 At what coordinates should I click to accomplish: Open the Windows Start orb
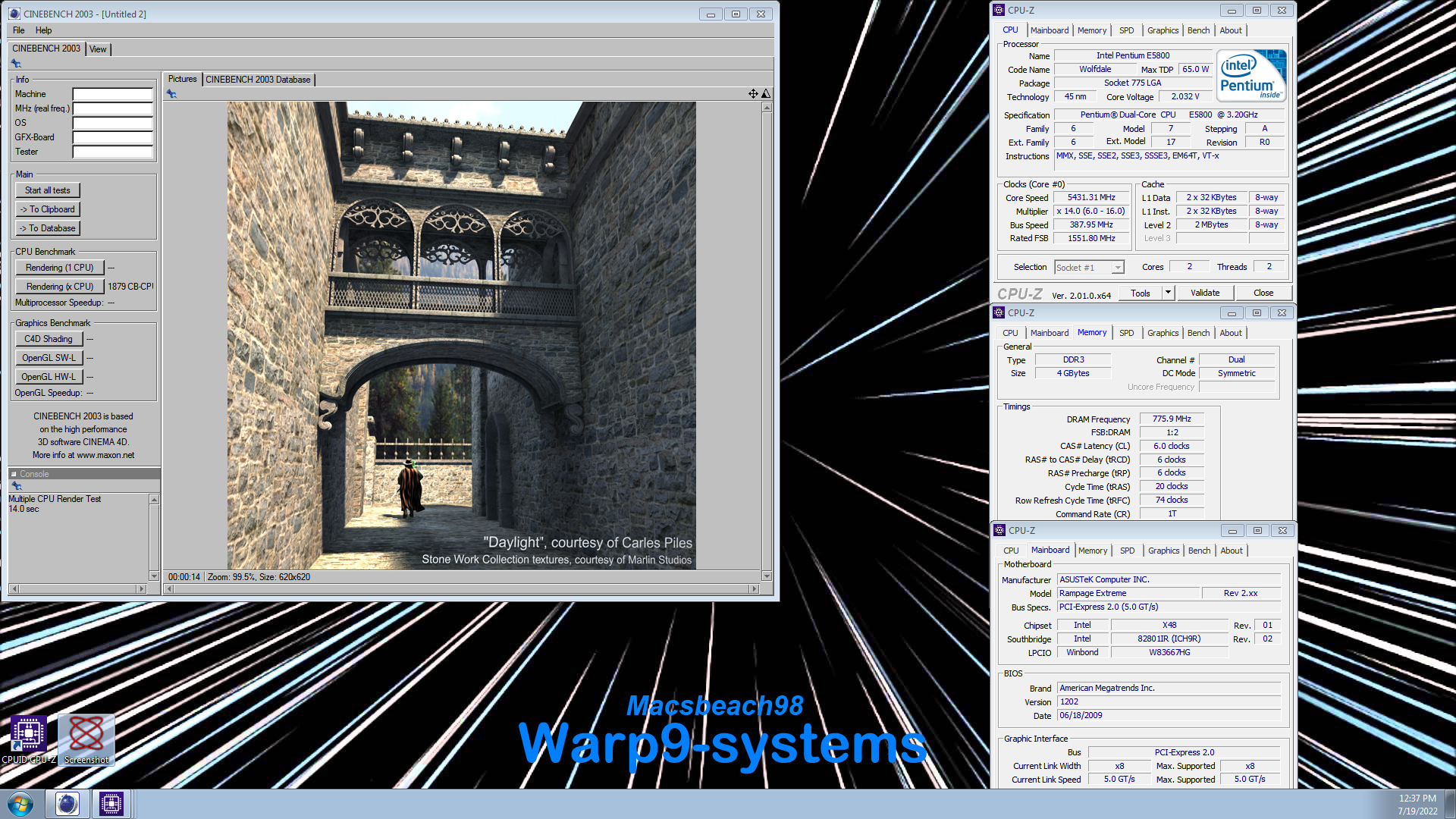pos(20,804)
